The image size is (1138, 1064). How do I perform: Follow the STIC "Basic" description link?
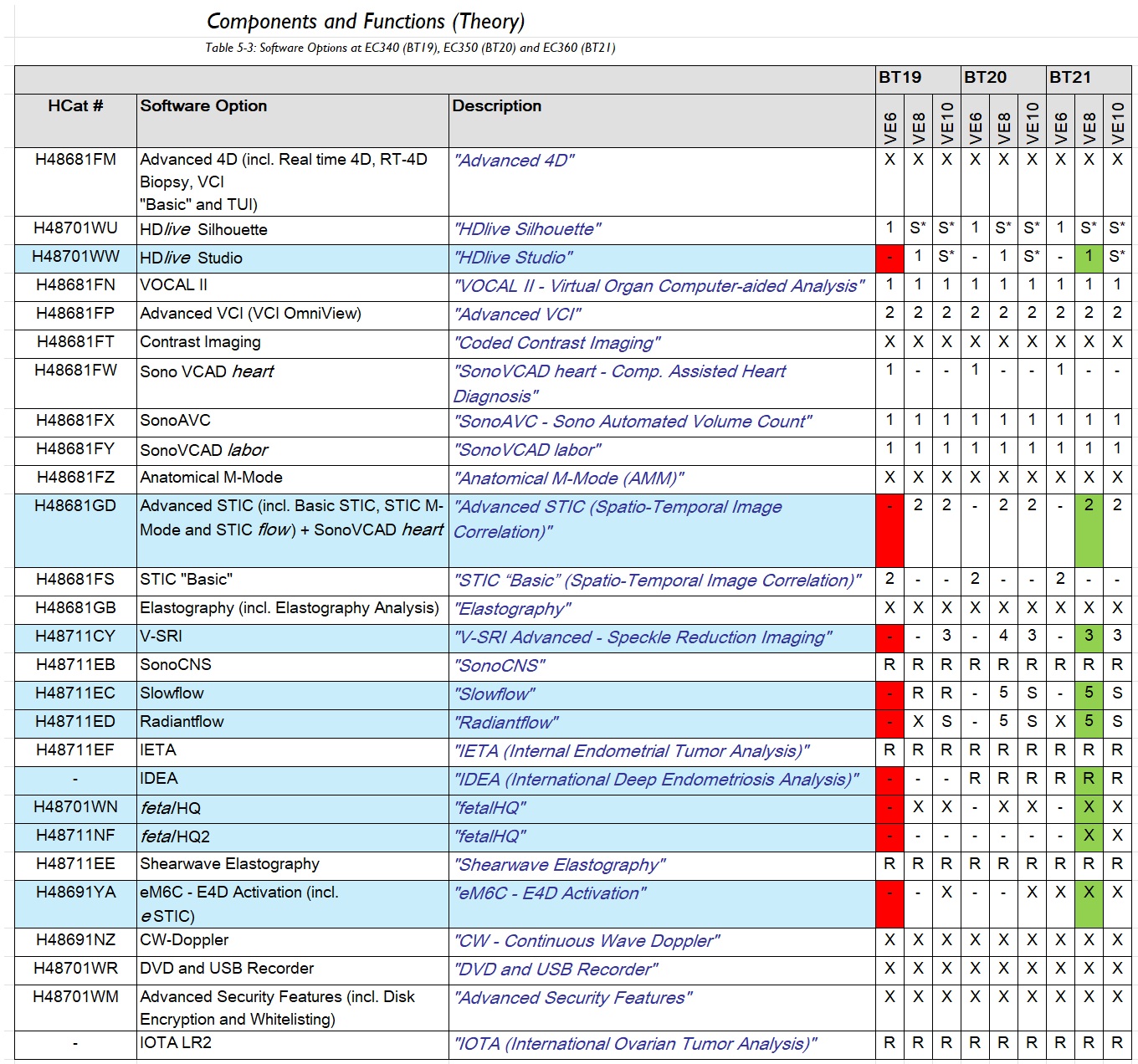(658, 581)
